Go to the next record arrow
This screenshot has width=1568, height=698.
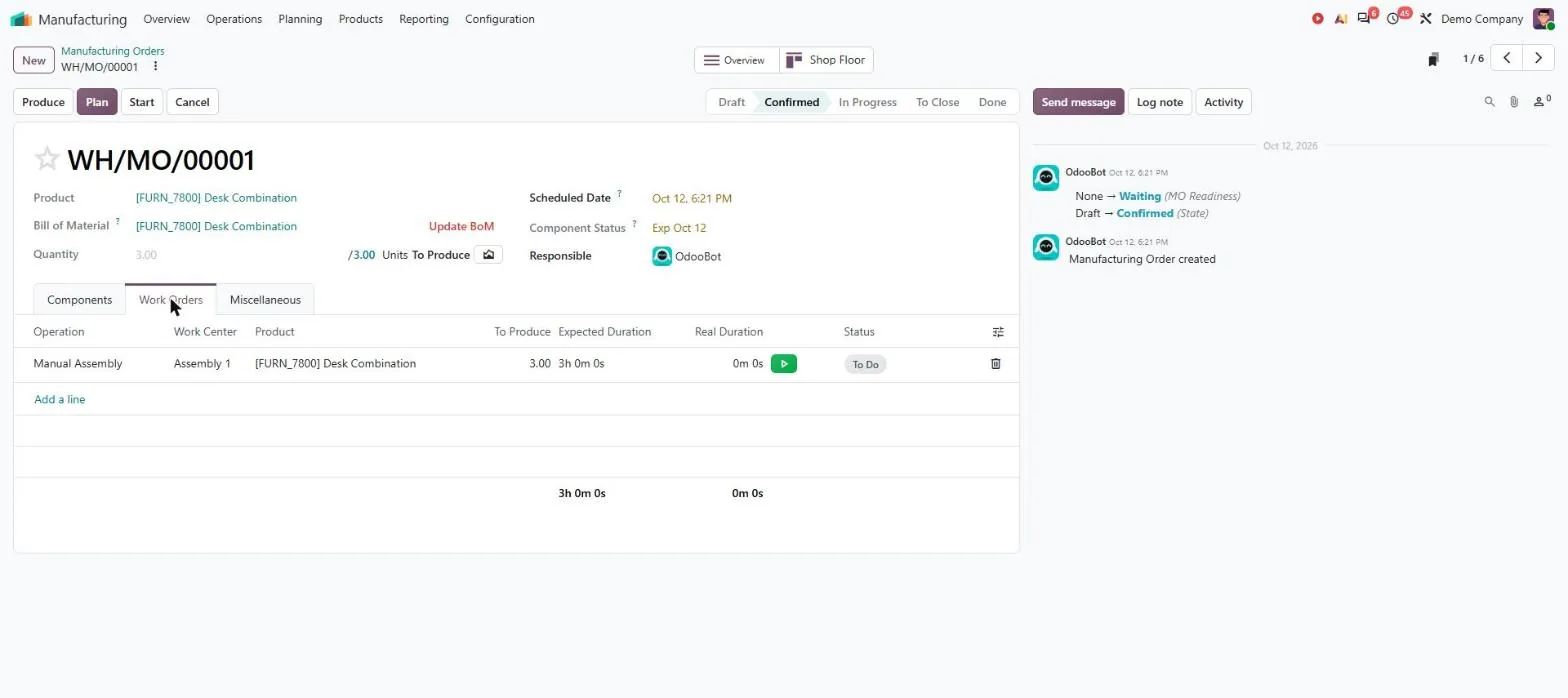[x=1539, y=59]
